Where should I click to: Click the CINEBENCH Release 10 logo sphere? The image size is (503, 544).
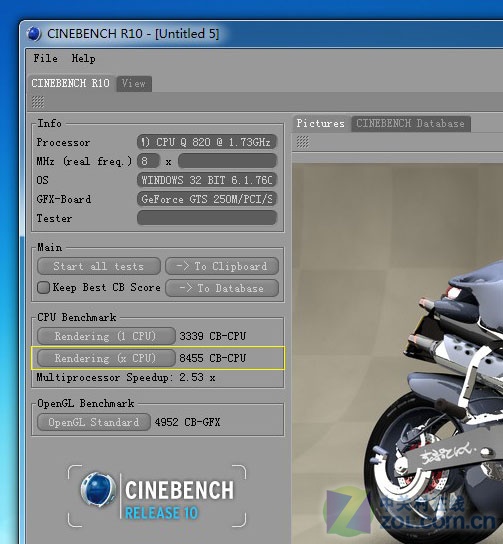(98, 490)
